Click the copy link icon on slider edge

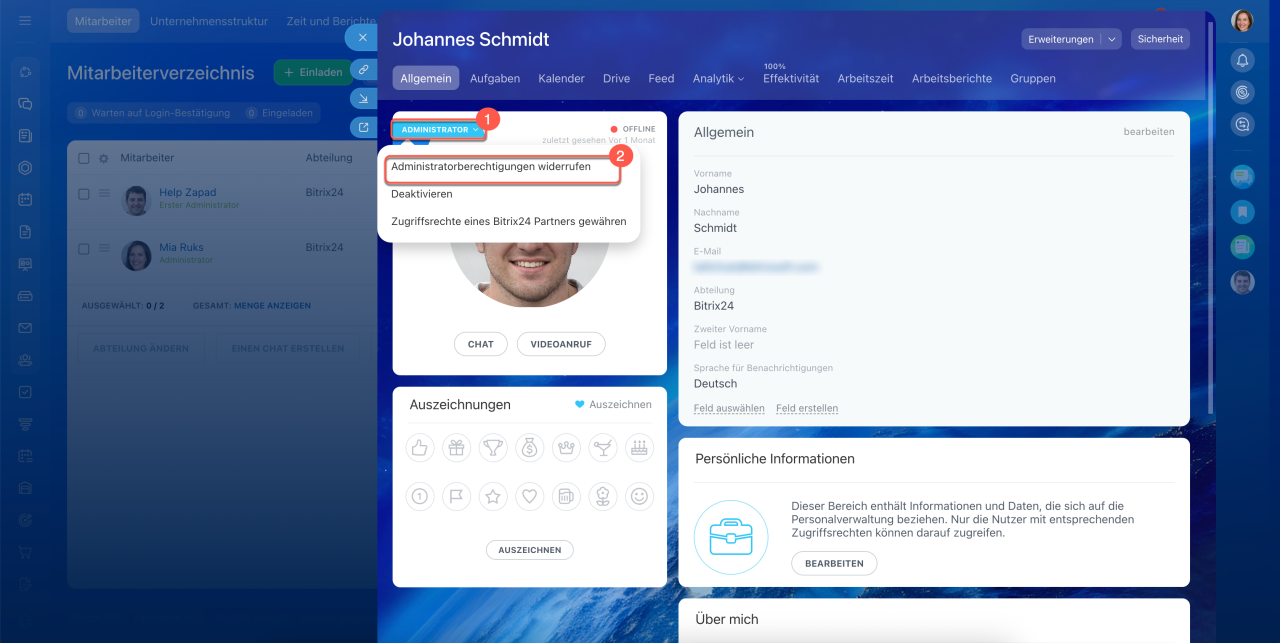tap(363, 70)
